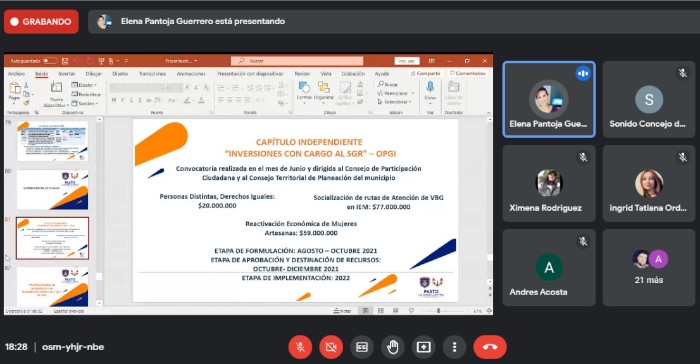The height and width of the screenshot is (364, 700).
Task: Open the ribbon display options icon
Action: click(432, 61)
